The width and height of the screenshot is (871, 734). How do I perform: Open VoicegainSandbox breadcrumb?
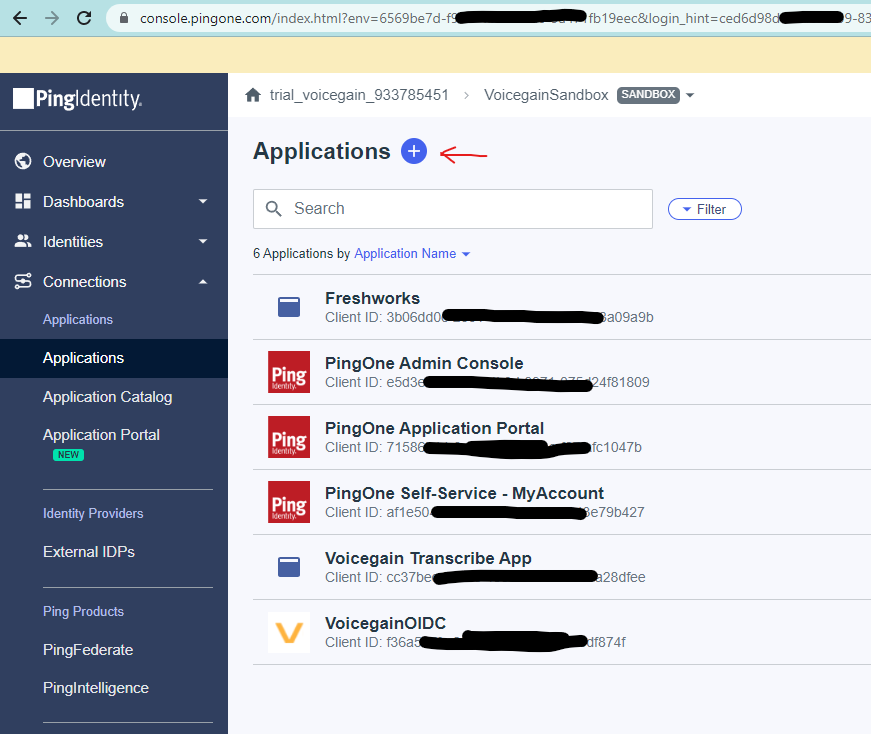coord(546,95)
